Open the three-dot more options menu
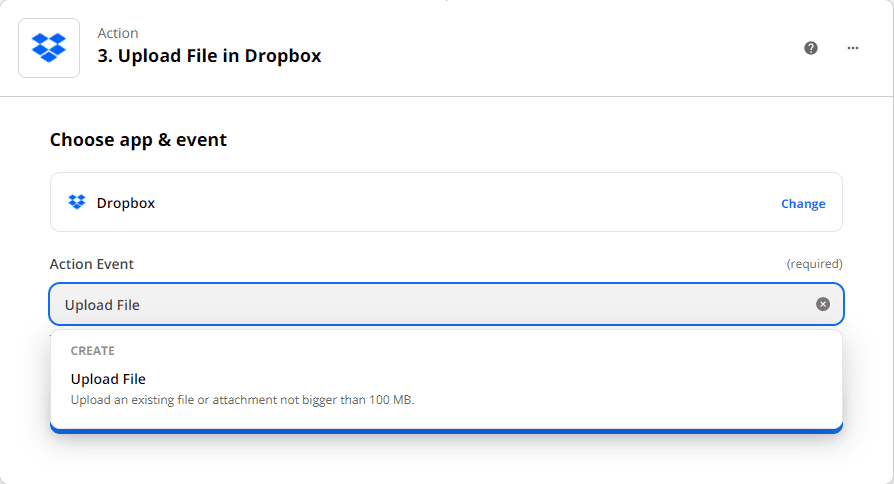894x484 pixels. pos(853,48)
